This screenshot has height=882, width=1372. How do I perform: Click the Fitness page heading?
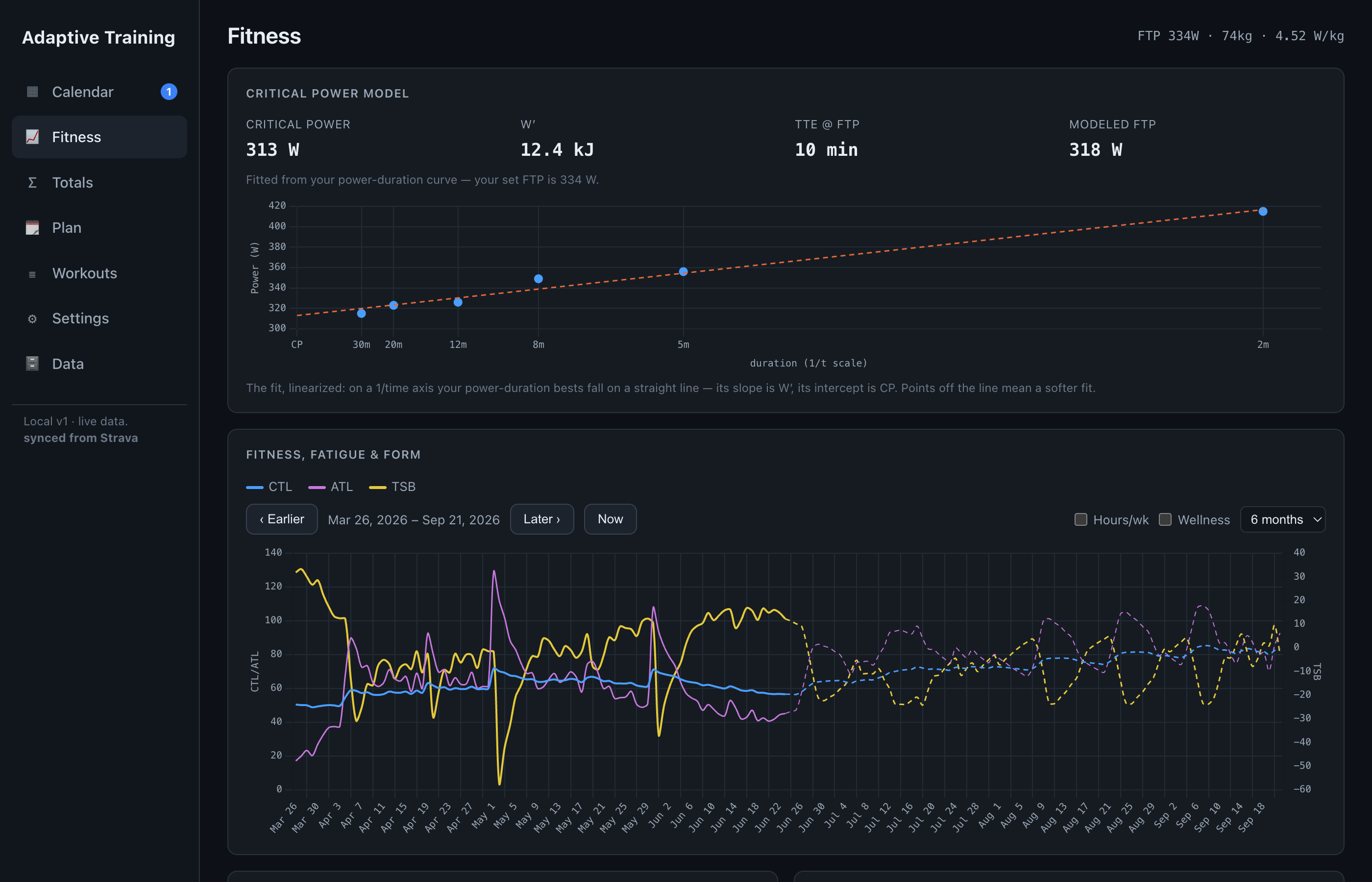264,36
